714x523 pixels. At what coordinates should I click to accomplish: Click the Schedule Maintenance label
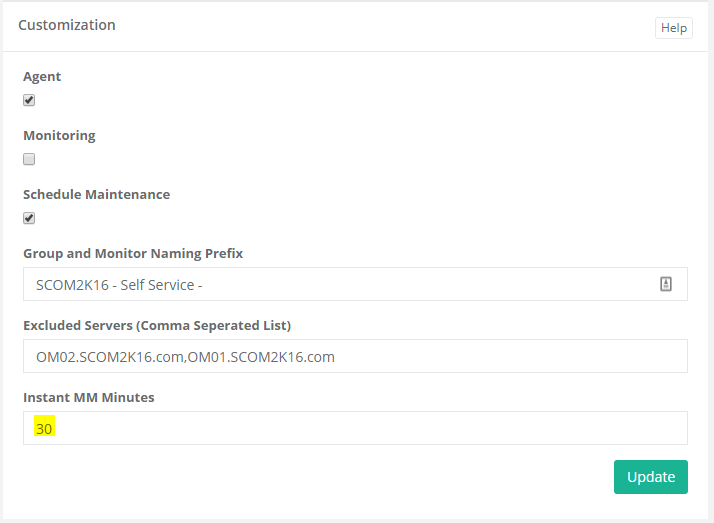click(x=97, y=194)
